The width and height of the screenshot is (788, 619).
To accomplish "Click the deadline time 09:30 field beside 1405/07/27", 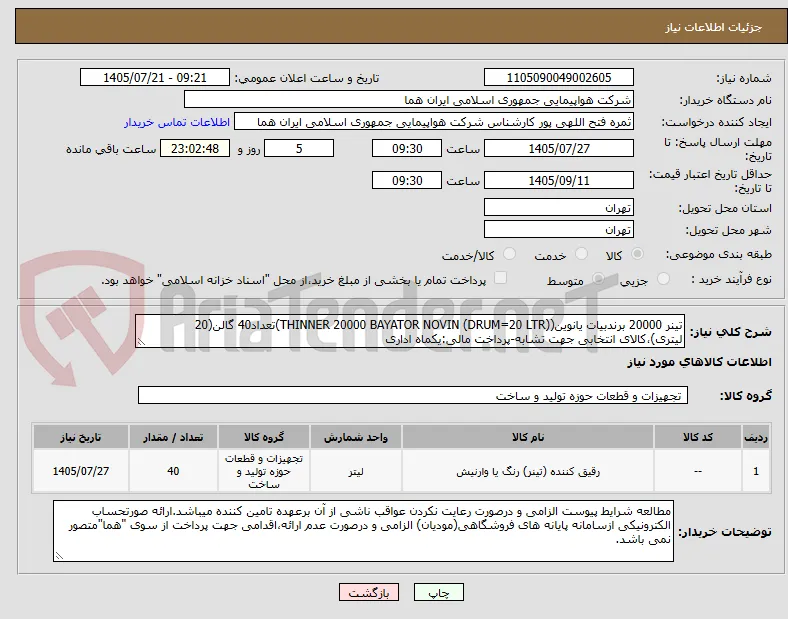I will [x=407, y=149].
